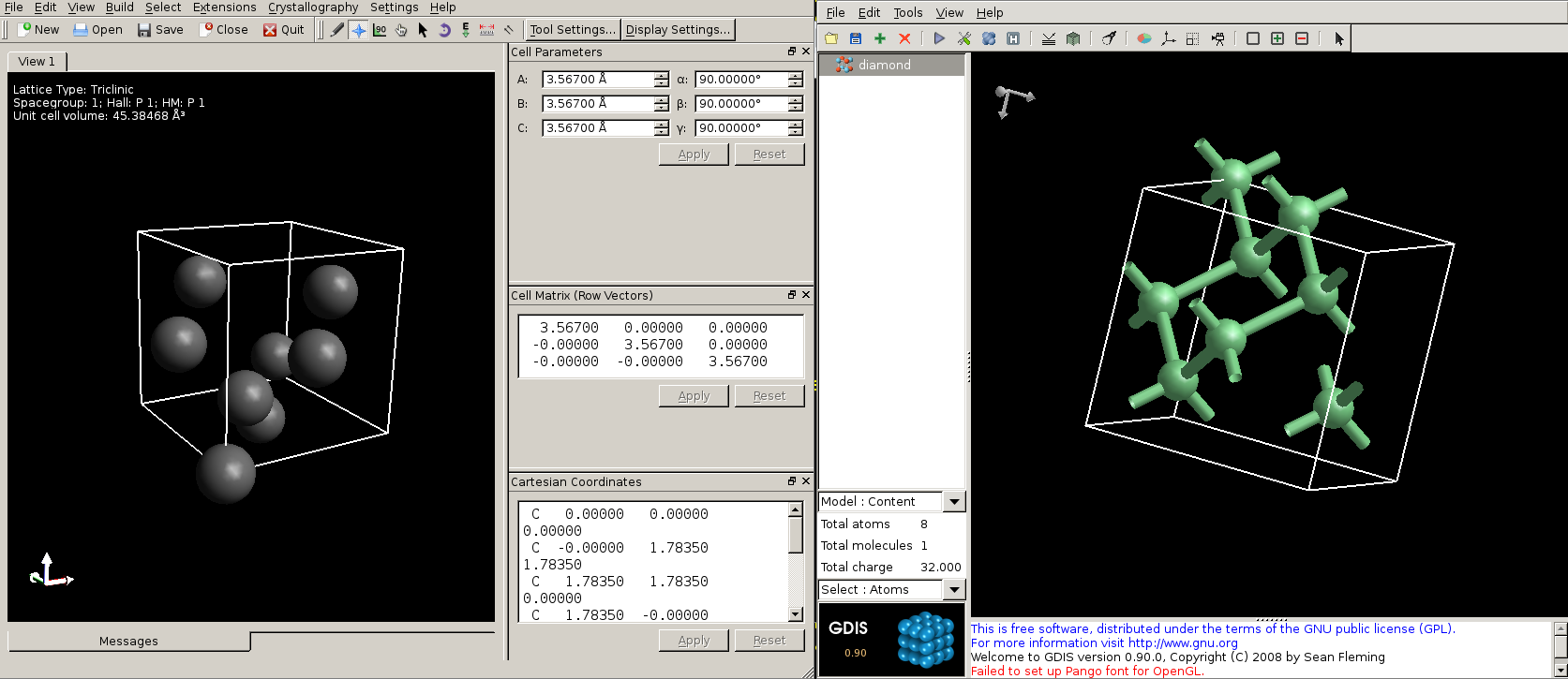
Task: Click the GDIS selection arrow mode icon
Action: pos(1338,38)
